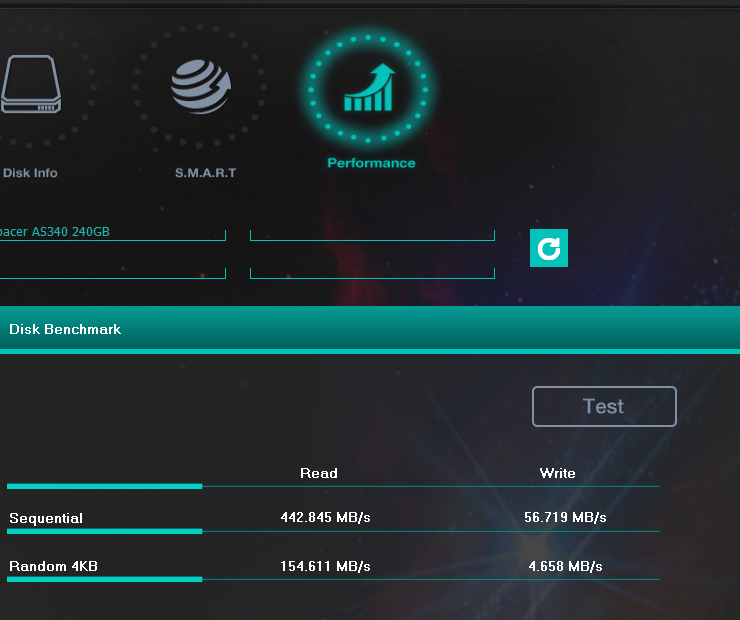Click the Read column header
The height and width of the screenshot is (620, 740).
click(319, 473)
